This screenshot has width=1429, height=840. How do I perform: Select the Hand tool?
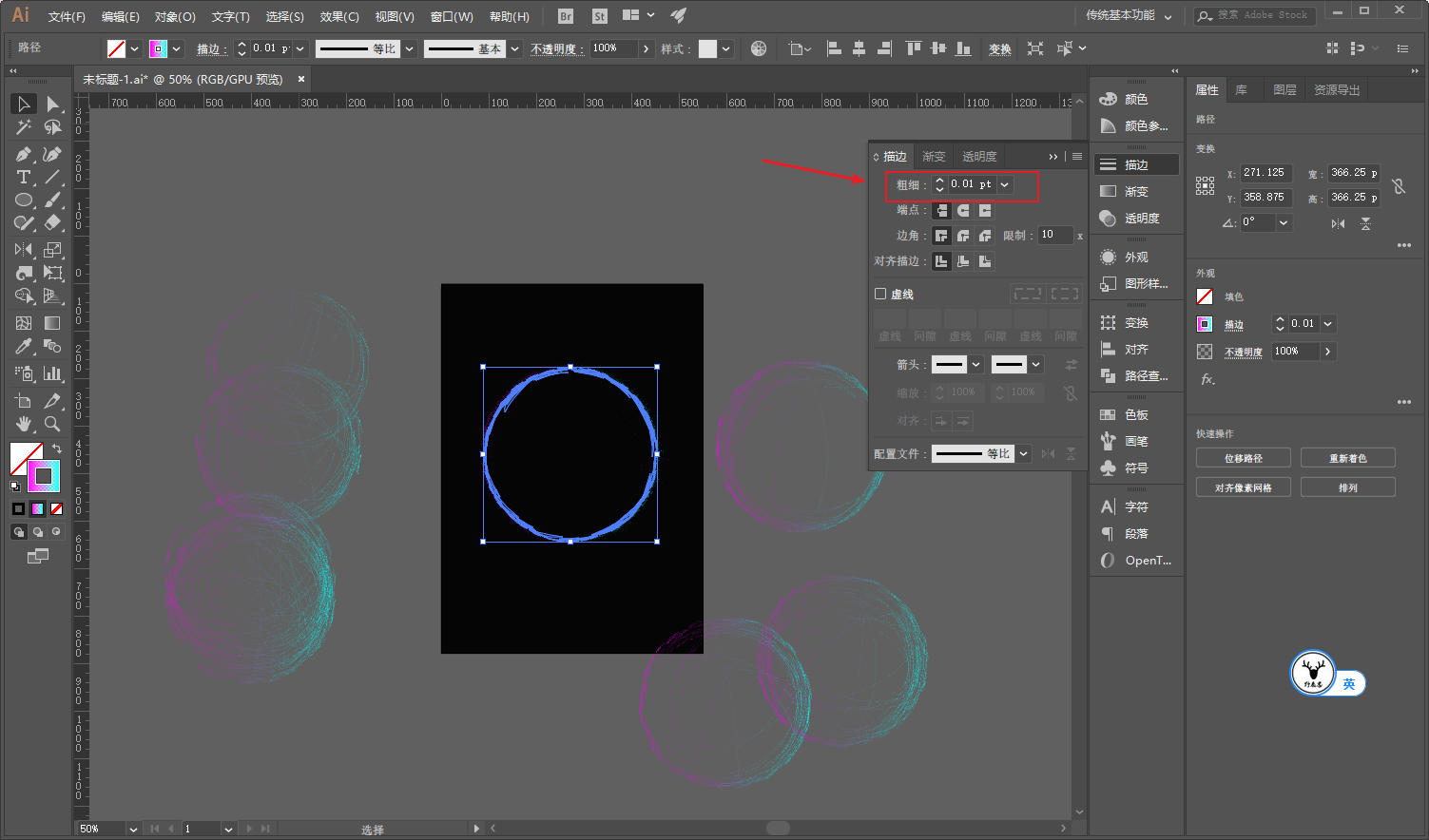click(24, 424)
